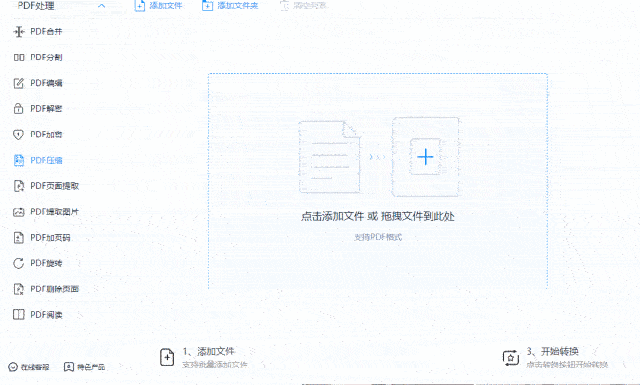Choose the PDF加密 shield tool
This screenshot has width=640, height=385.
(38, 134)
